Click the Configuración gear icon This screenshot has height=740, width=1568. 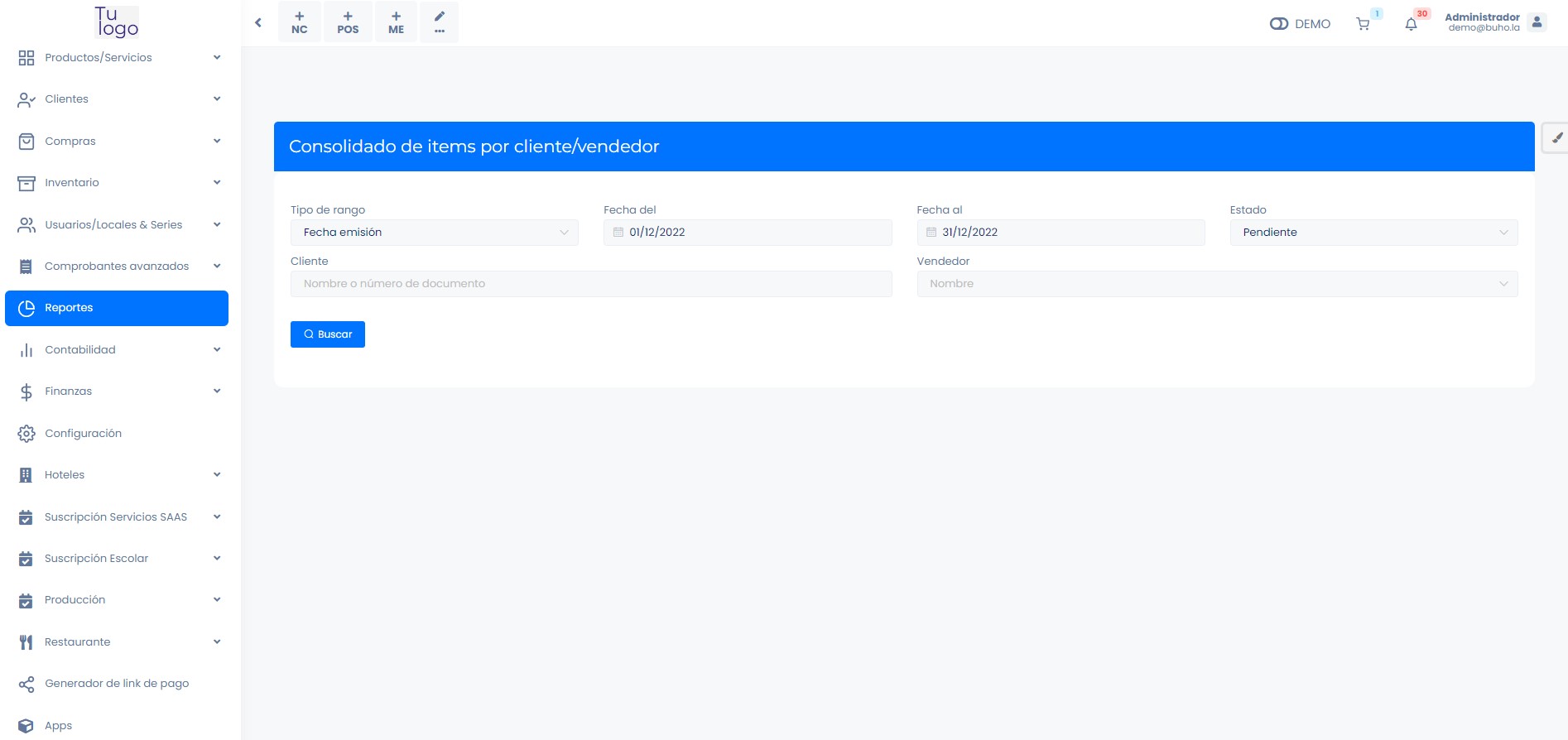coord(26,434)
